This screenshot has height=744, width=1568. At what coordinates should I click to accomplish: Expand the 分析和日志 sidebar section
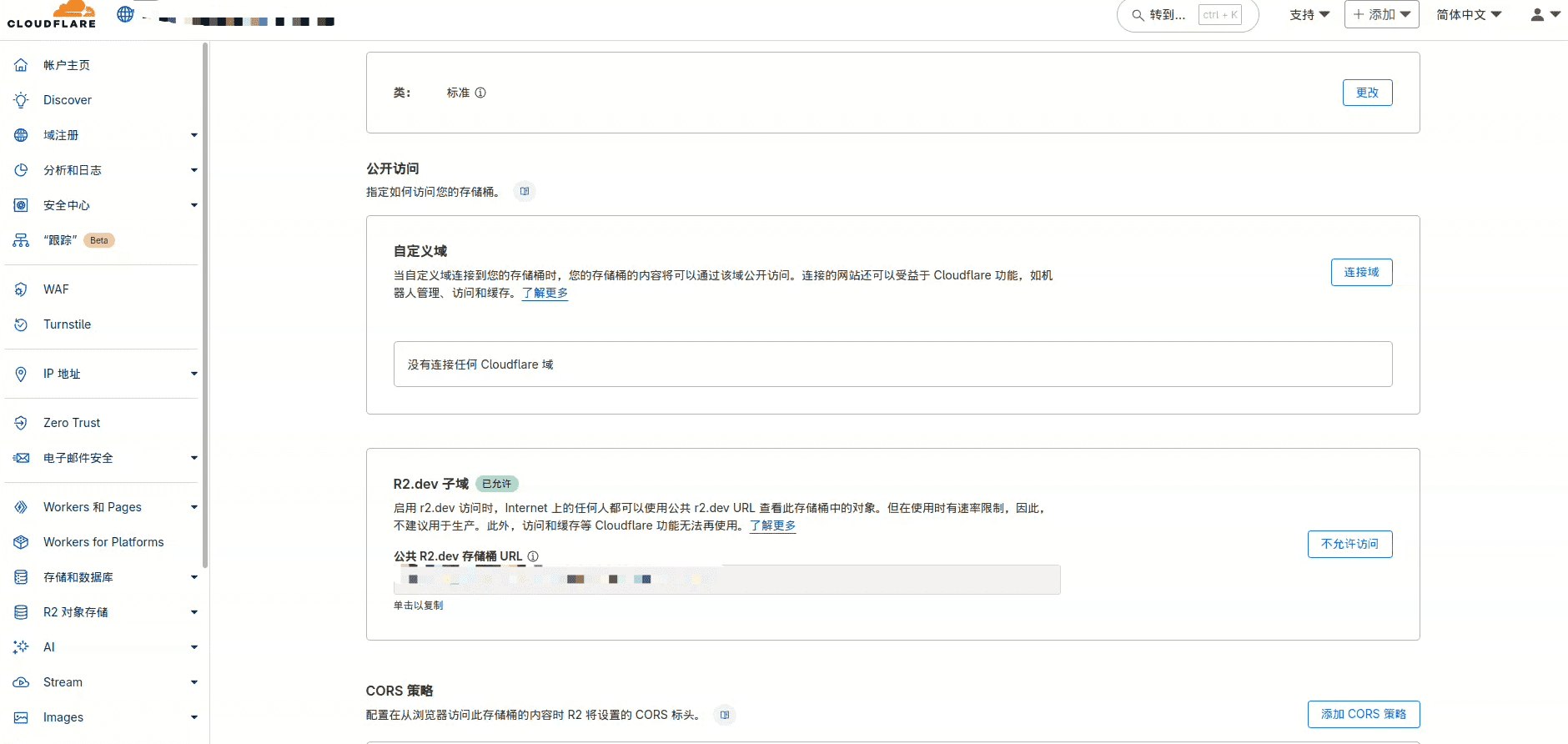194,170
